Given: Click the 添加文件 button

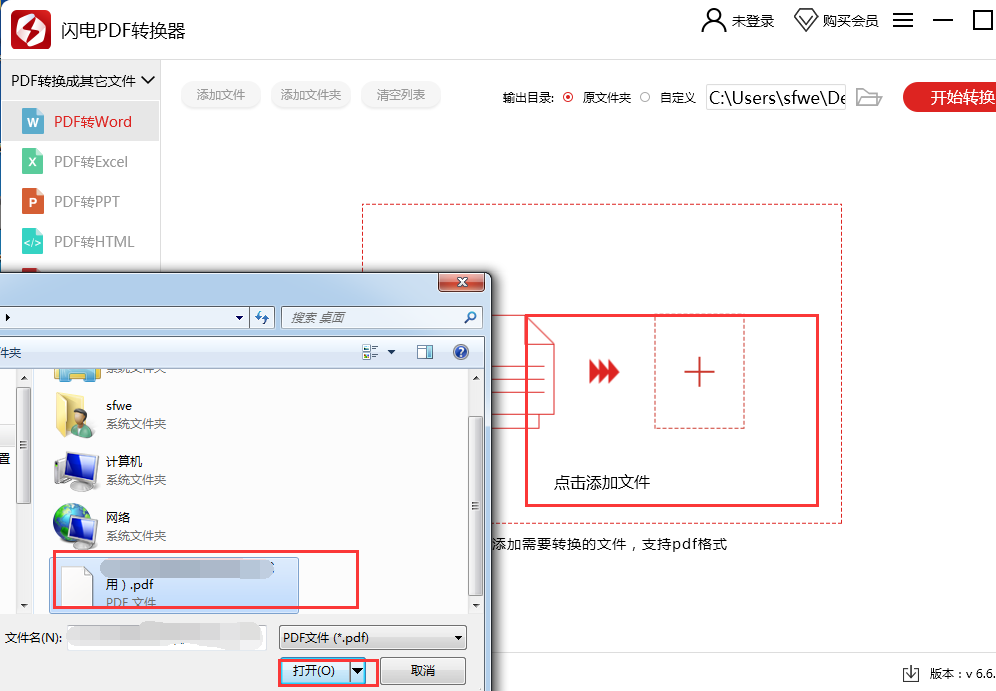Looking at the screenshot, I should tap(220, 95).
